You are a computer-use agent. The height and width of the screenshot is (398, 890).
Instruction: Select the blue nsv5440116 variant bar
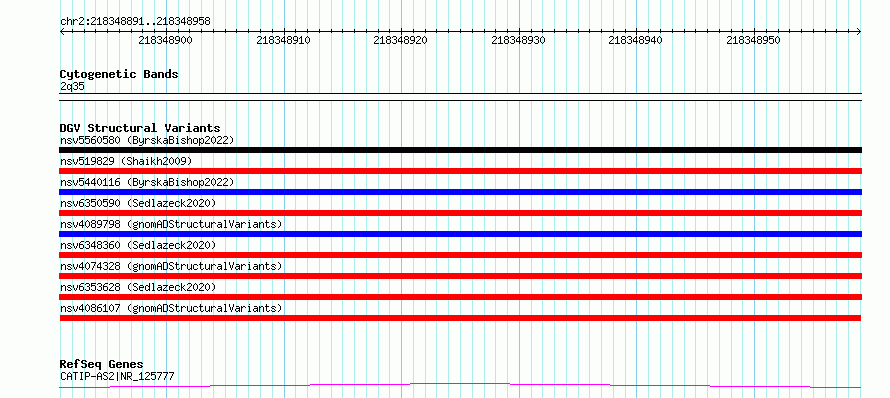pos(460,192)
